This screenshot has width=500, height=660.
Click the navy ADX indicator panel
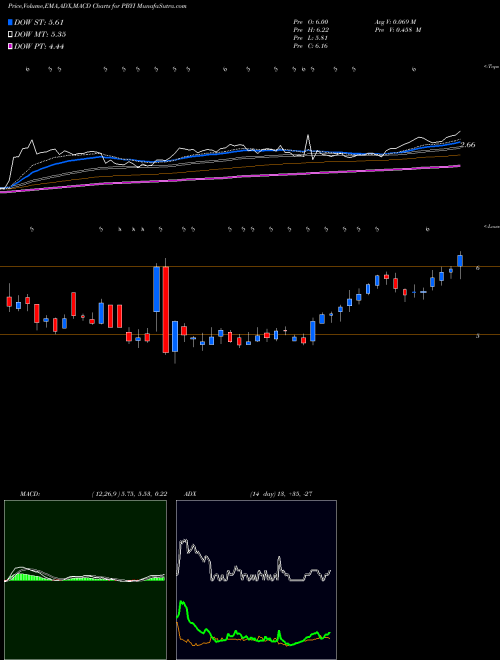click(256, 580)
